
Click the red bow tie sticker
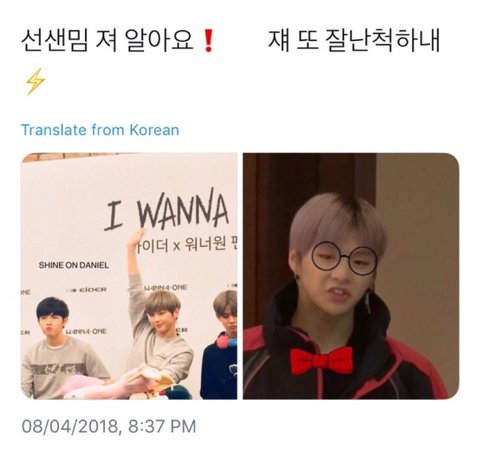[x=322, y=361]
